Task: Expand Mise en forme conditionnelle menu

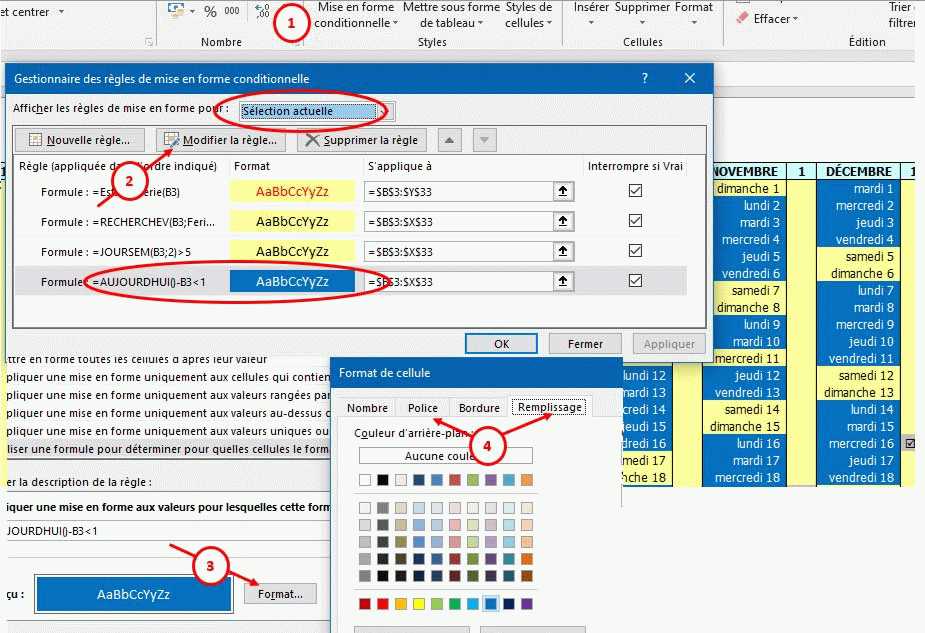Action: [x=356, y=16]
